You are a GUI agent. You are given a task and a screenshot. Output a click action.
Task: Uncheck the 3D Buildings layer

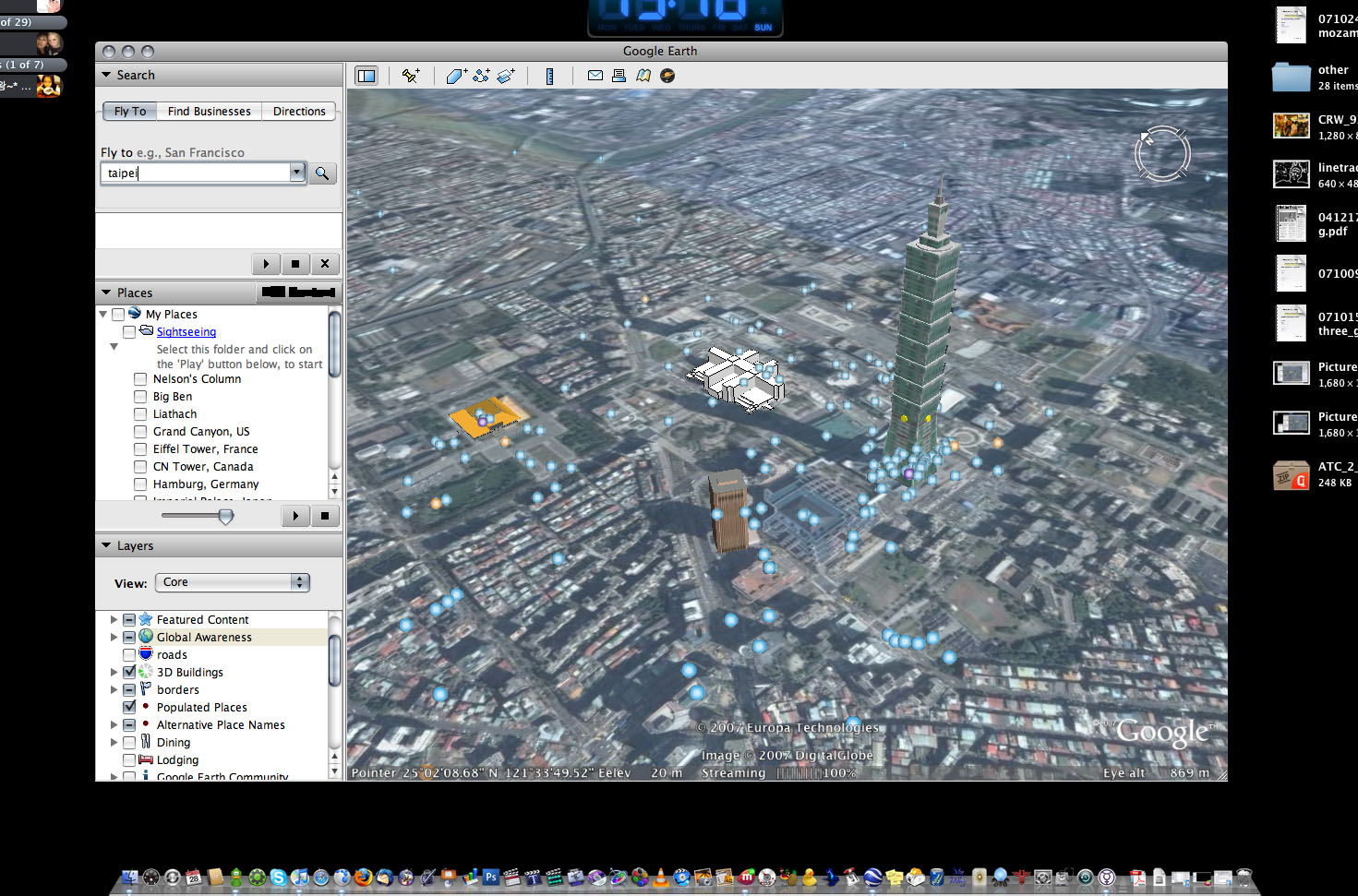click(x=129, y=673)
